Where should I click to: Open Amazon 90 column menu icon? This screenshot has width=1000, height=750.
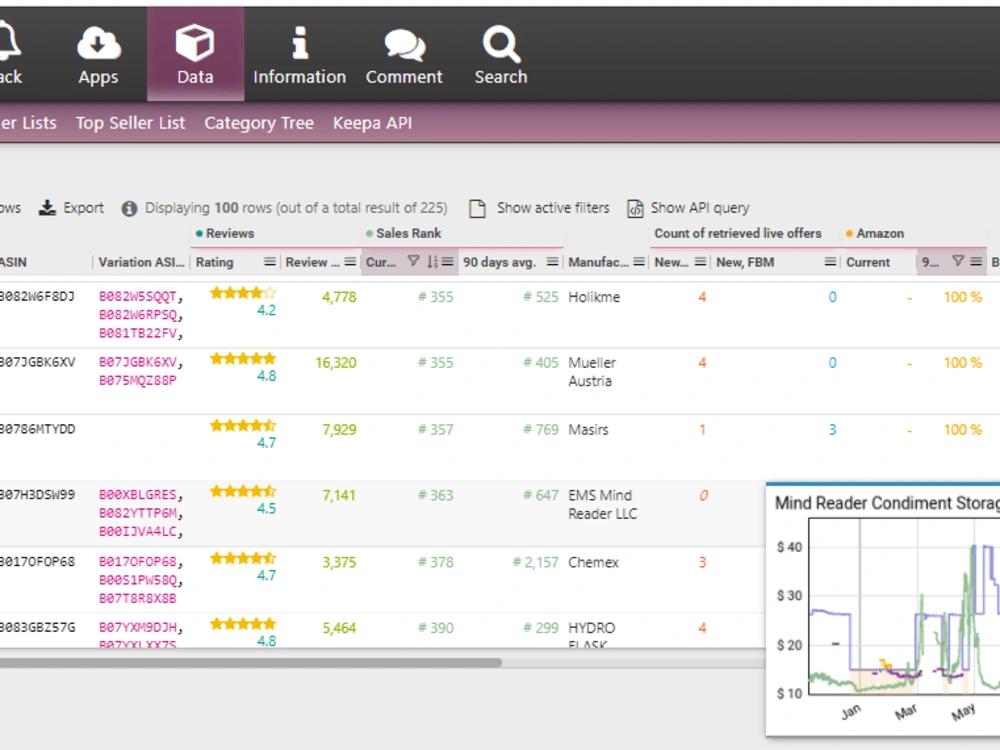coord(976,262)
